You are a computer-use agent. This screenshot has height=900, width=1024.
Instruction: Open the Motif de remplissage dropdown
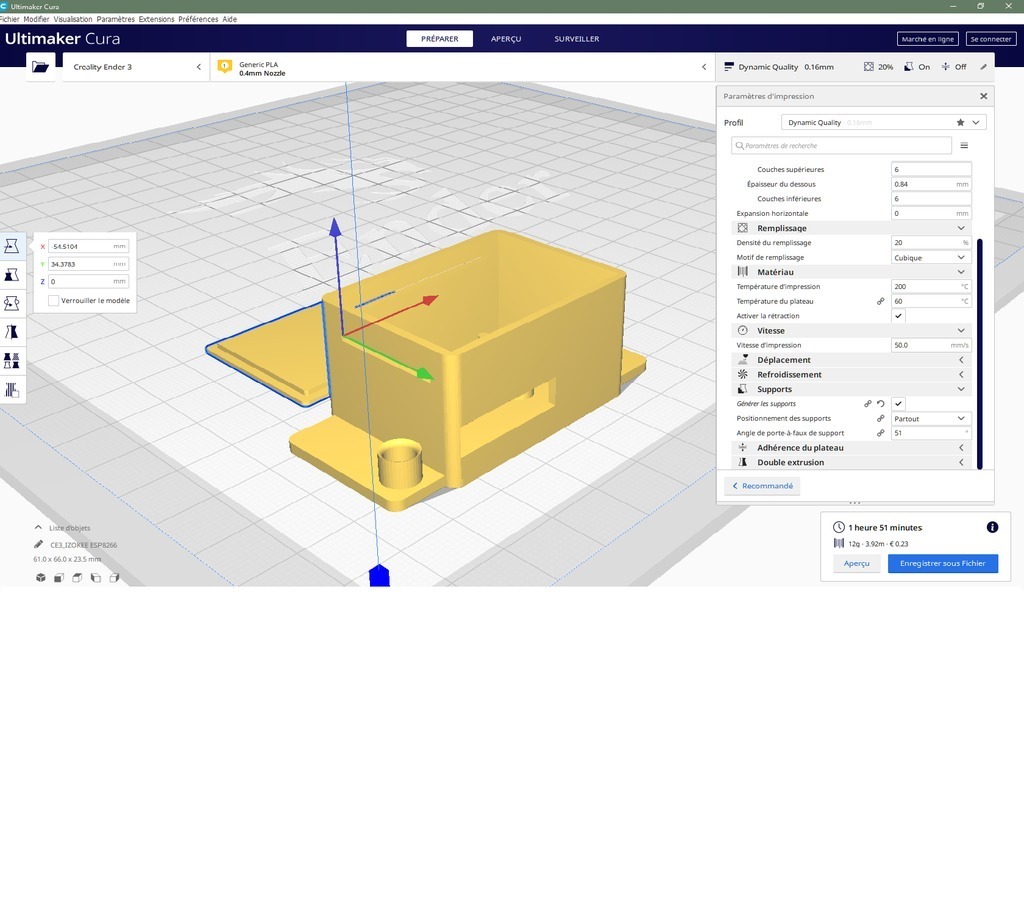(930, 258)
